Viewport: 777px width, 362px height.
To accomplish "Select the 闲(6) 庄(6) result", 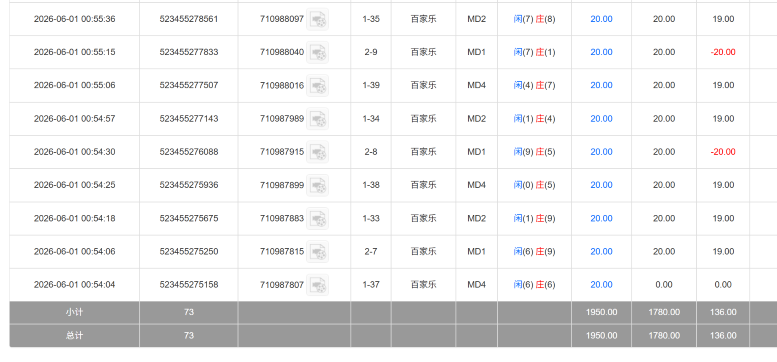I will click(x=534, y=285).
